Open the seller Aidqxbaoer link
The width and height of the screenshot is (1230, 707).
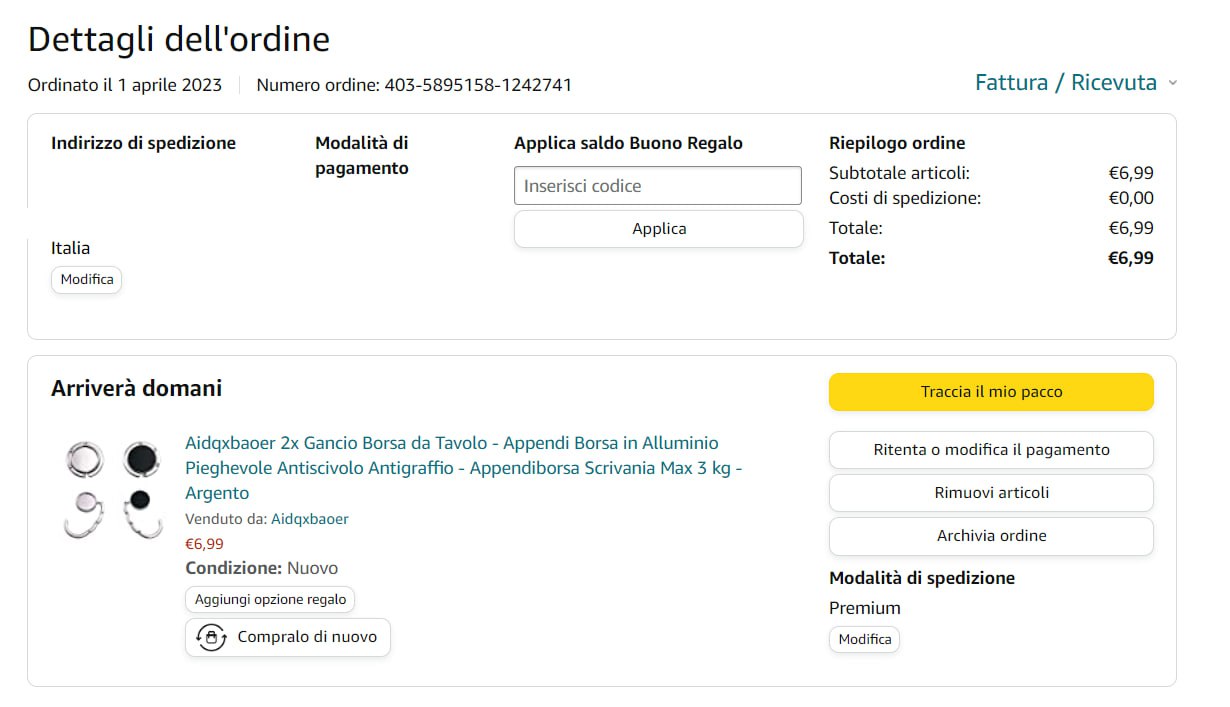tap(310, 519)
